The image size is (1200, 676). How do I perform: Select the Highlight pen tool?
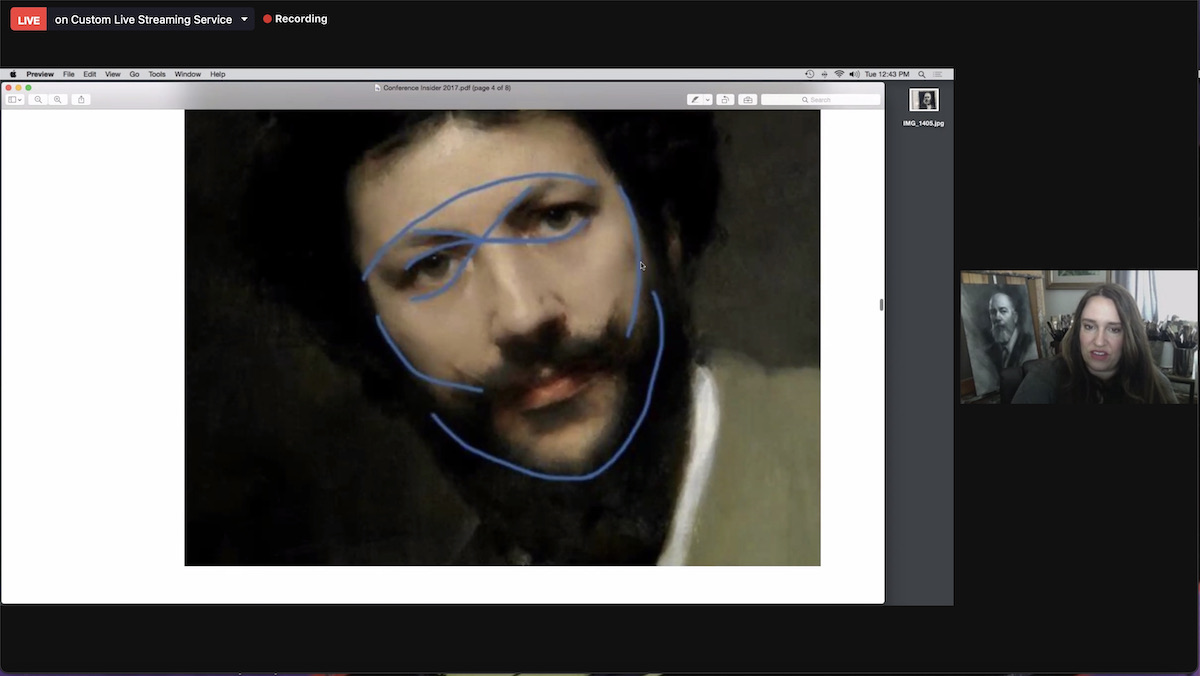click(x=695, y=99)
